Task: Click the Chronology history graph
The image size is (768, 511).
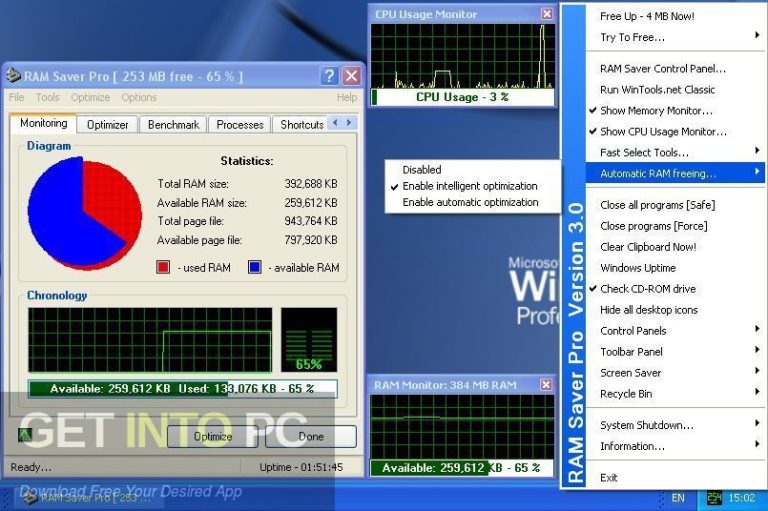Action: [x=150, y=340]
